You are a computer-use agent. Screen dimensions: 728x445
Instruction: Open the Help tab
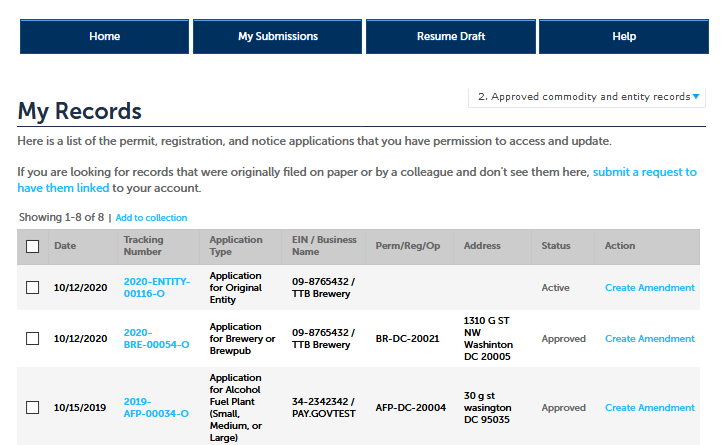click(x=623, y=37)
